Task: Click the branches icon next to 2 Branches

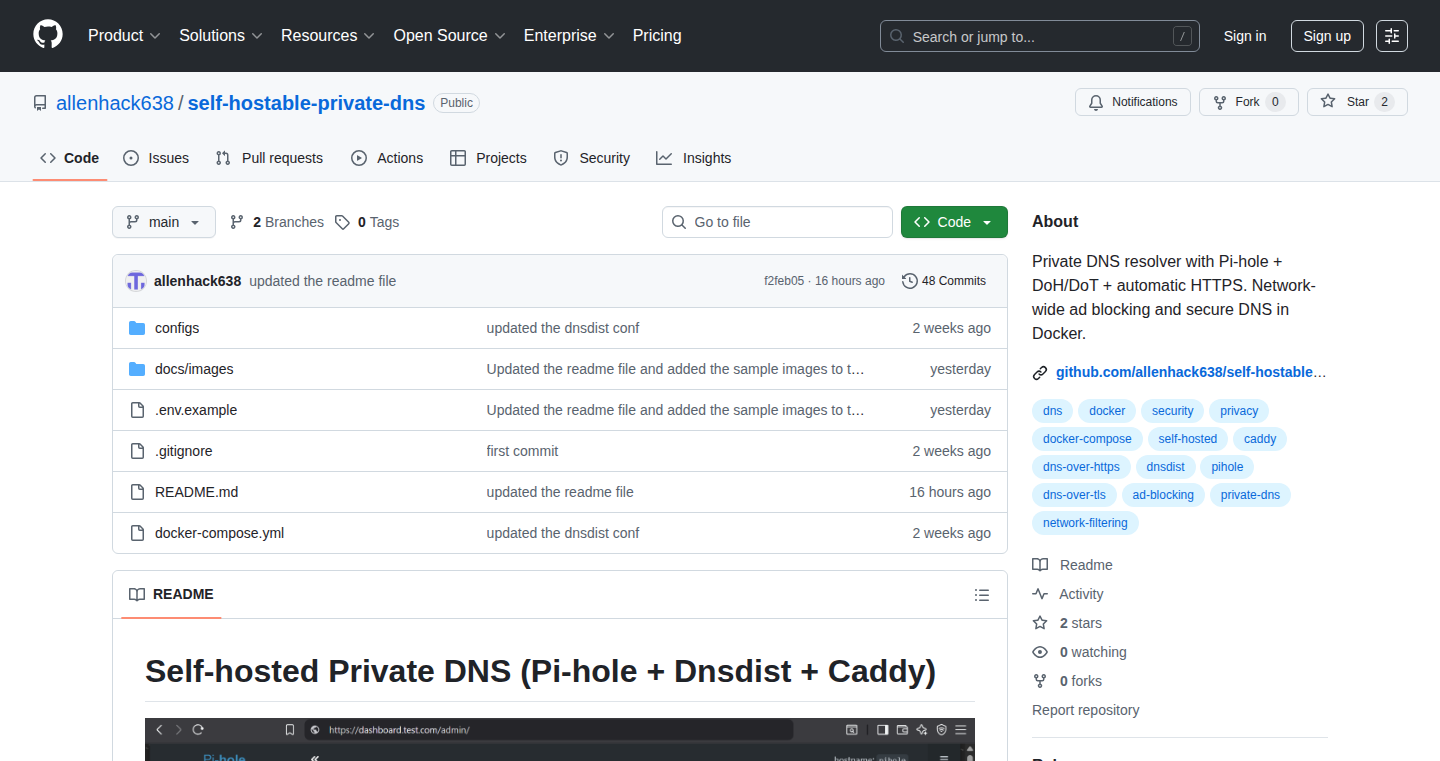Action: click(237, 222)
